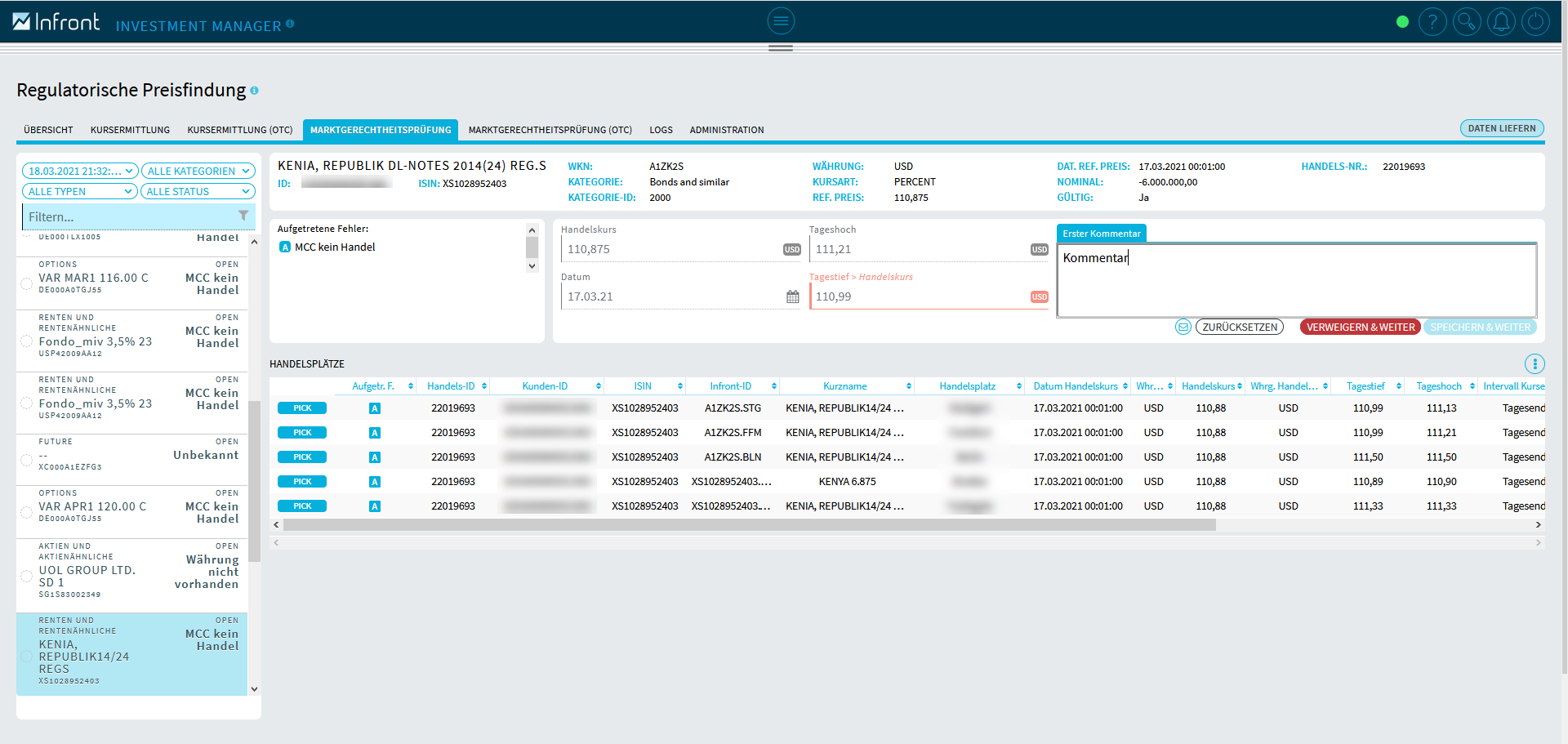Click the funnel filter icon
The height and width of the screenshot is (744, 1568).
pos(243,216)
